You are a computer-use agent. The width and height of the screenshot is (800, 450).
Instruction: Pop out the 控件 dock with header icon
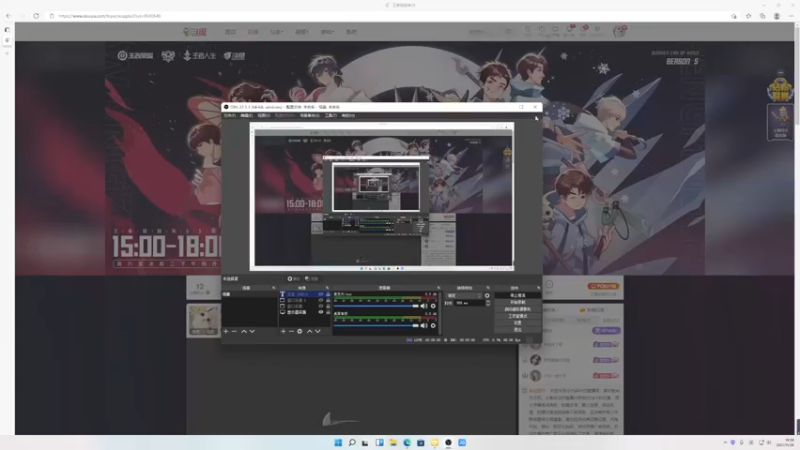tap(538, 288)
